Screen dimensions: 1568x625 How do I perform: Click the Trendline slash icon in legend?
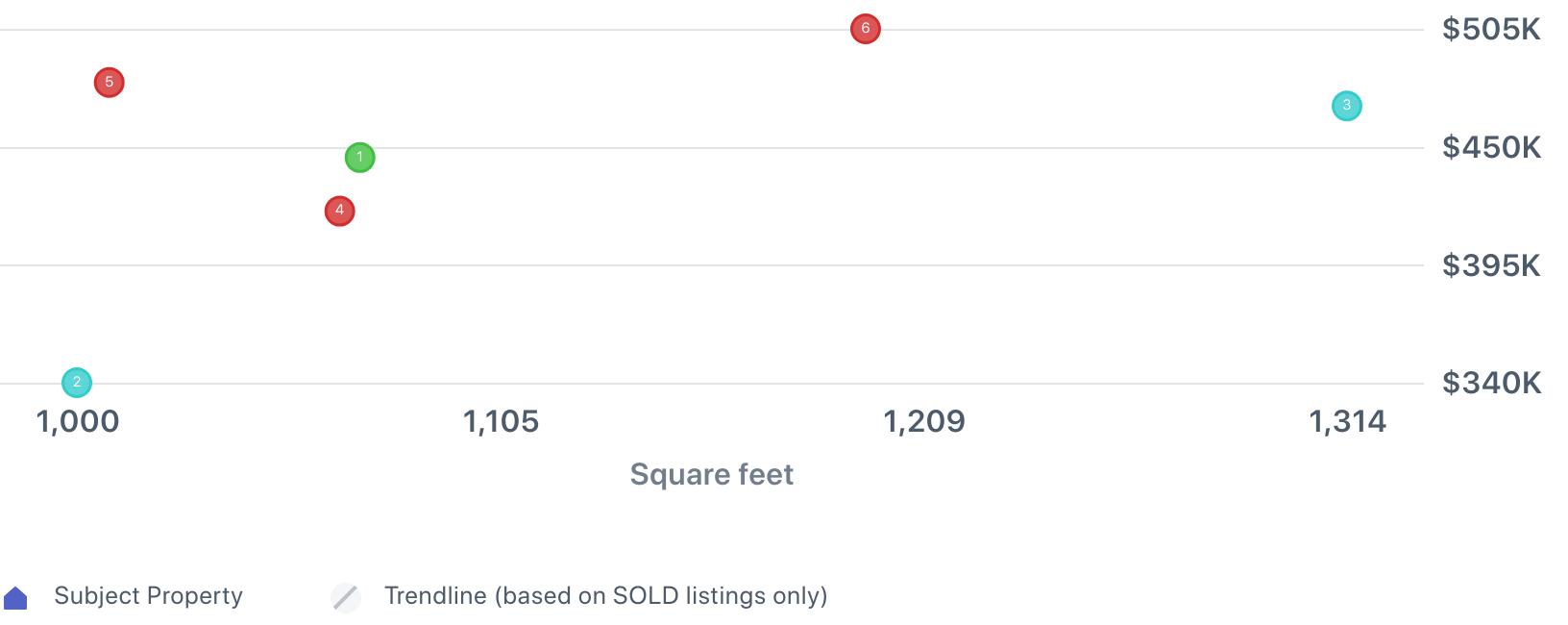click(x=345, y=597)
